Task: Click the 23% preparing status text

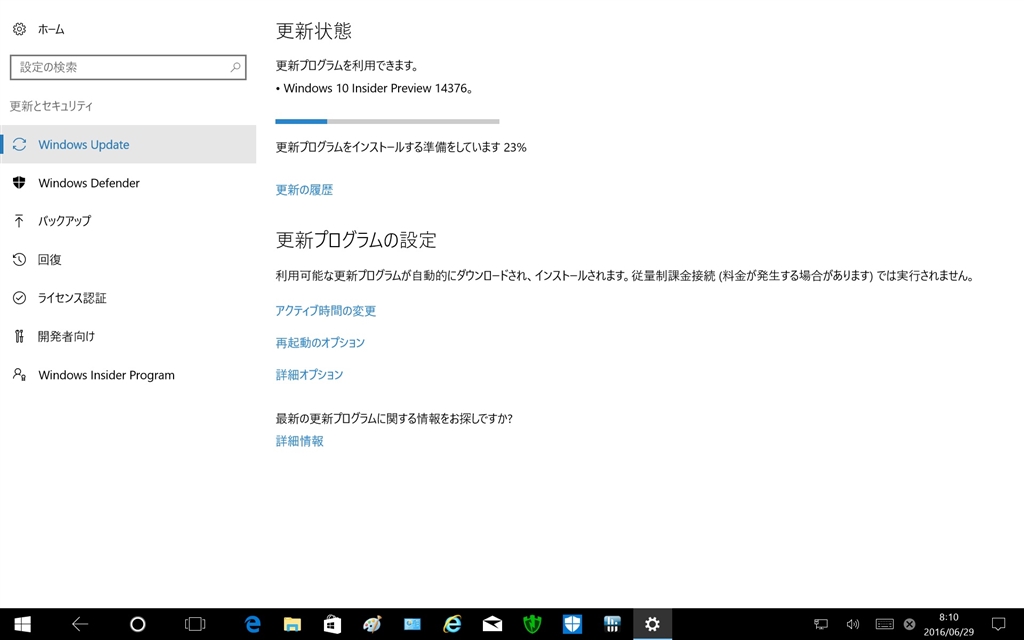Action: point(401,148)
